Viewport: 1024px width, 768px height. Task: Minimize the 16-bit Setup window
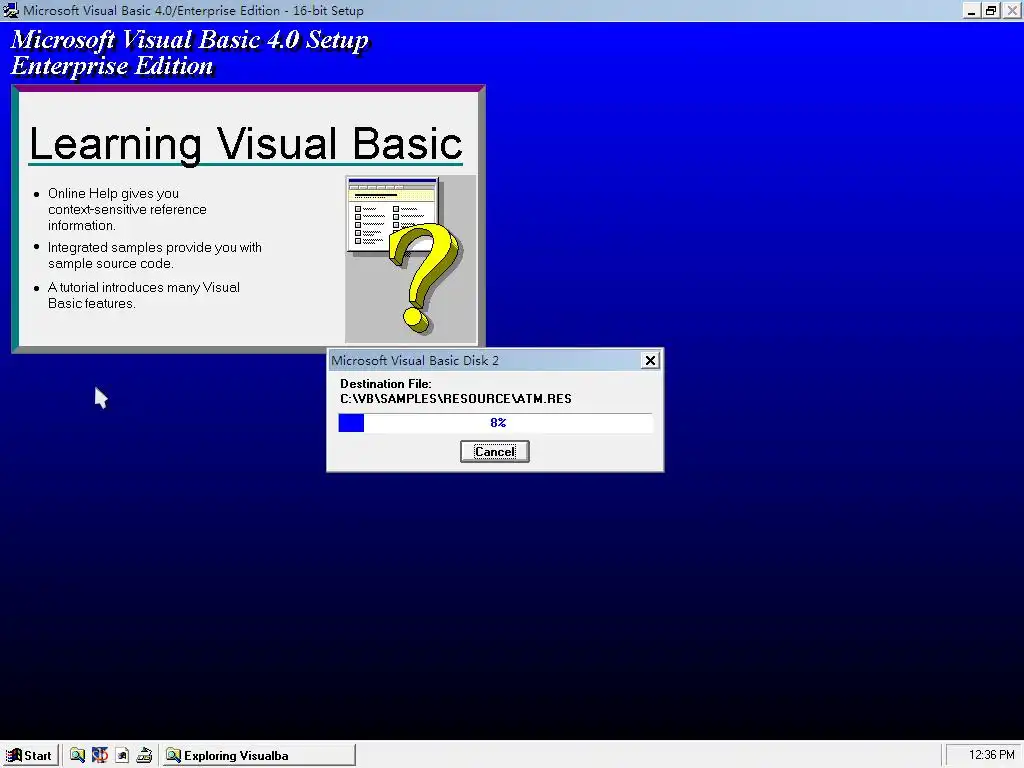[x=971, y=10]
